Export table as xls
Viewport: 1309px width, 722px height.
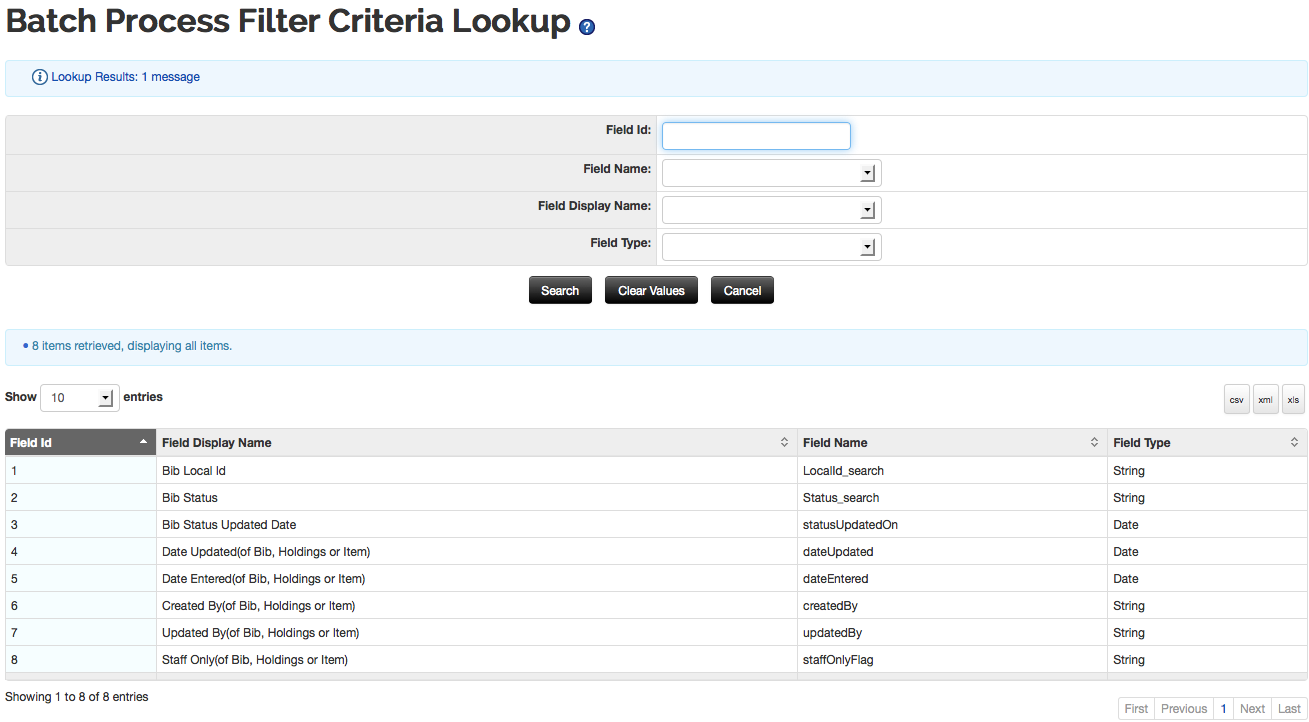tap(1293, 399)
